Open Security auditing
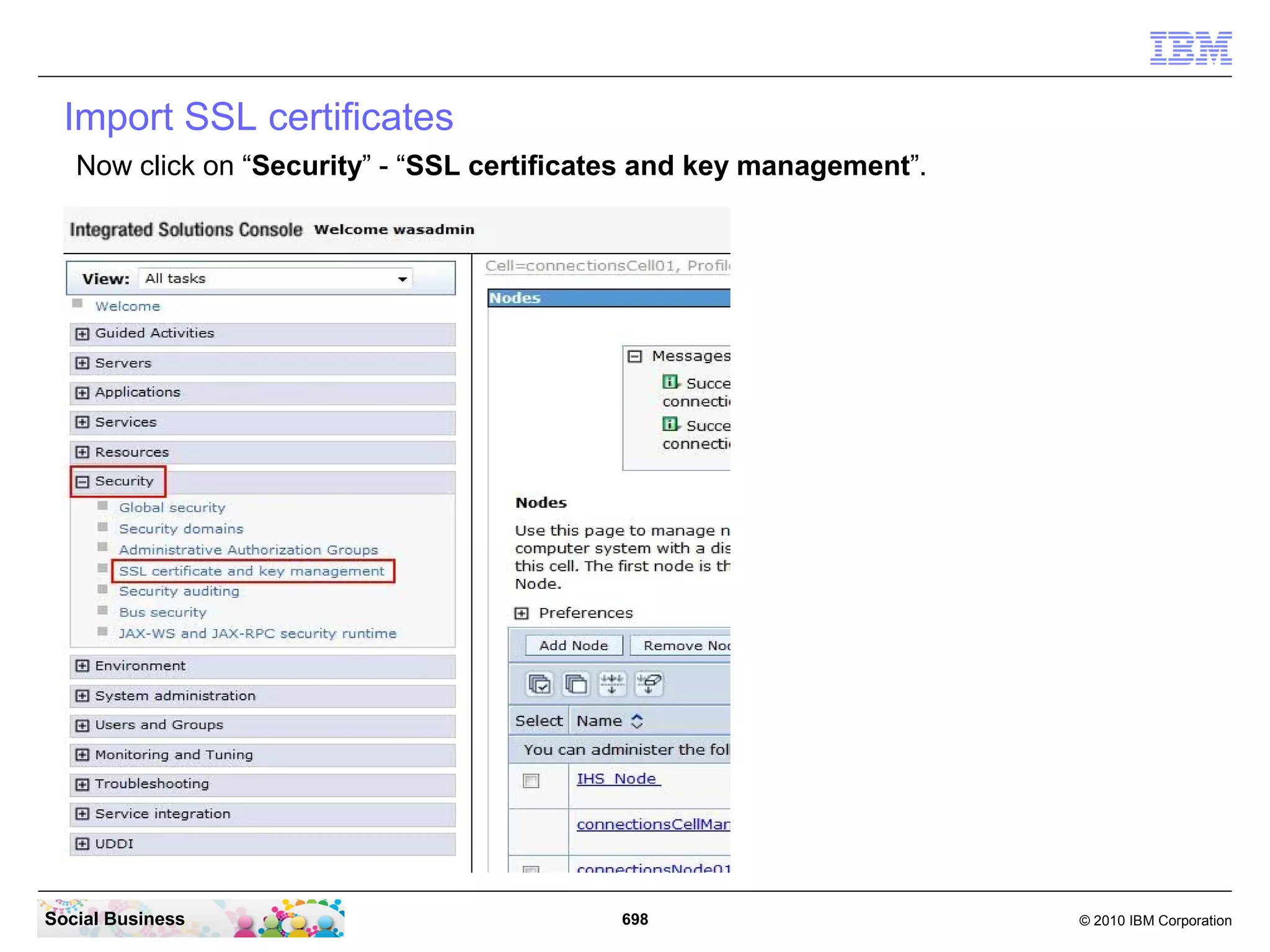 (x=179, y=591)
